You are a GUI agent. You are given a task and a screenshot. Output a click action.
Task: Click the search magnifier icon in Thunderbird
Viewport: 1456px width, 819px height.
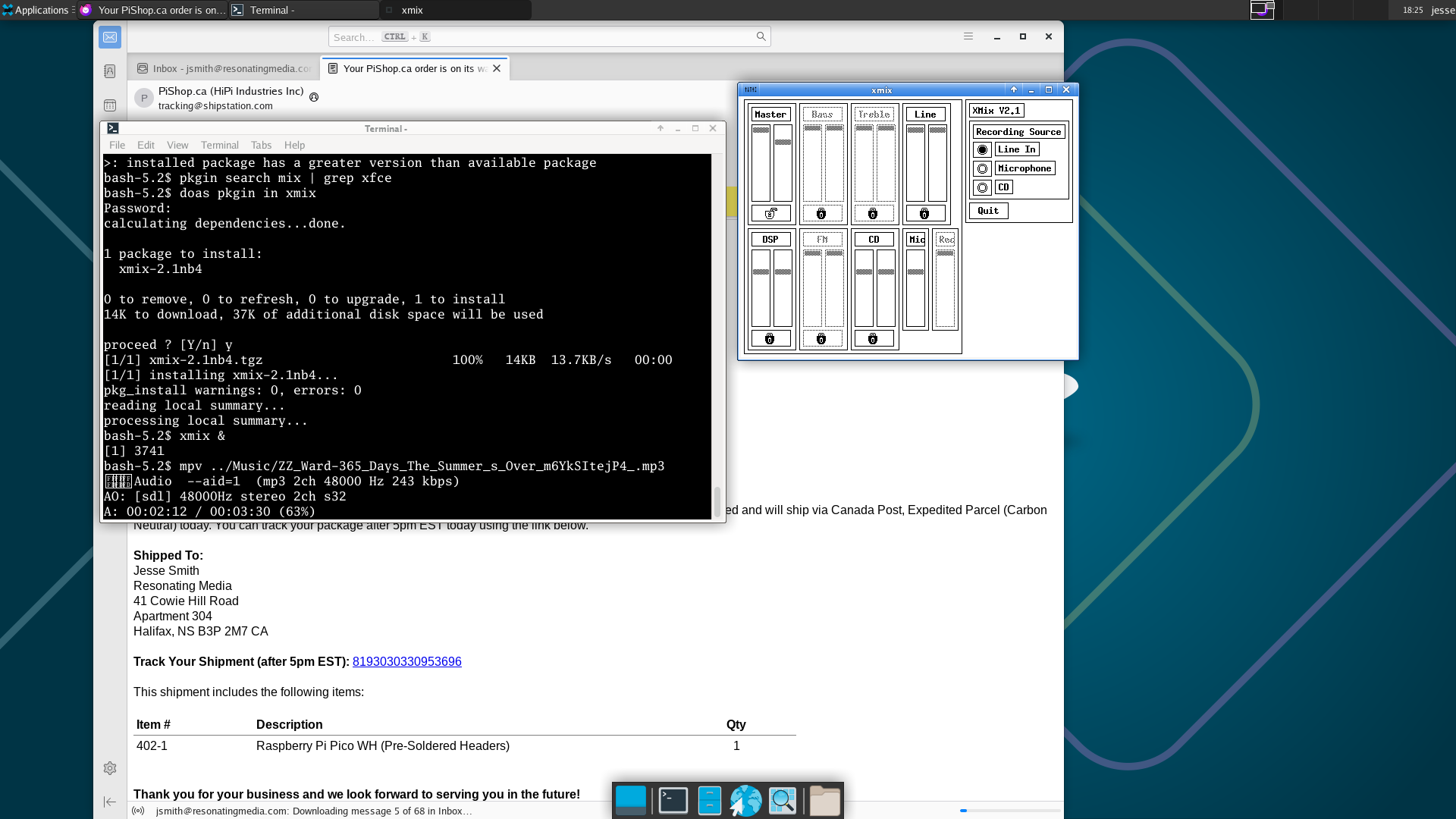(761, 36)
